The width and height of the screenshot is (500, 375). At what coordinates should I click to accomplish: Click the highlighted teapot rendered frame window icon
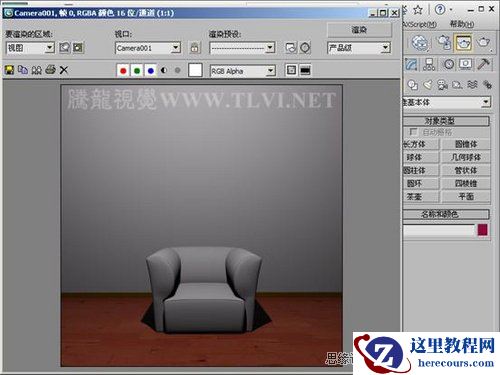(464, 43)
